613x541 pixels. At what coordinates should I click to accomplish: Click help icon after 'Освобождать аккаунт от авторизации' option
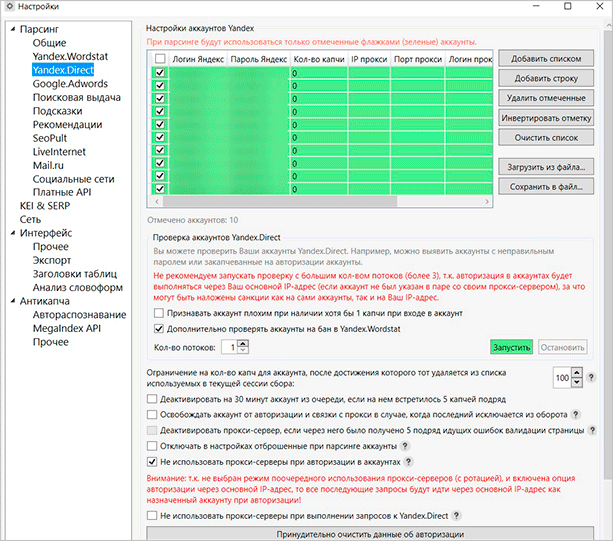577,413
